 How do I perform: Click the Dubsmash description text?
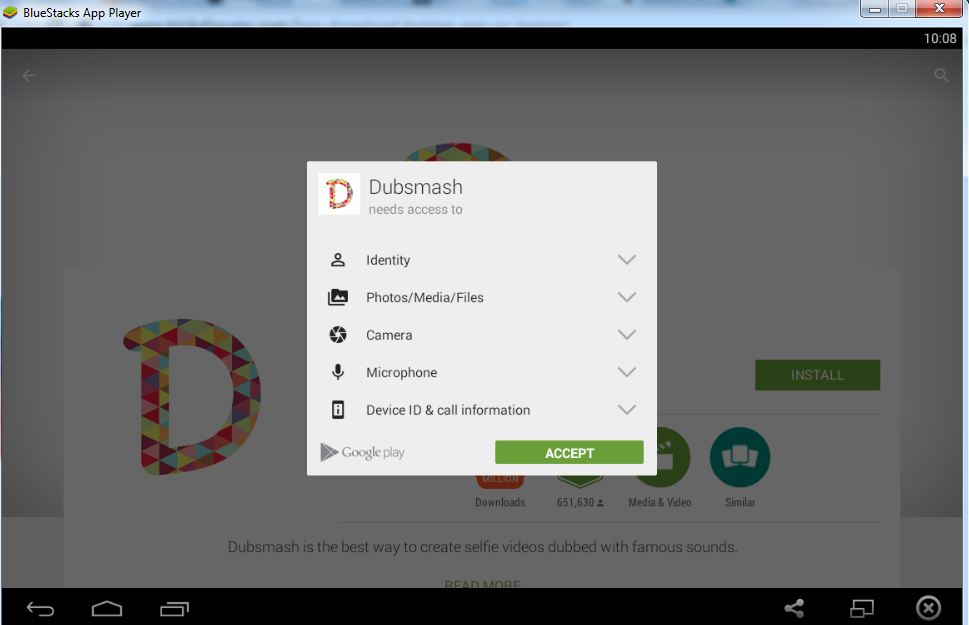(482, 546)
